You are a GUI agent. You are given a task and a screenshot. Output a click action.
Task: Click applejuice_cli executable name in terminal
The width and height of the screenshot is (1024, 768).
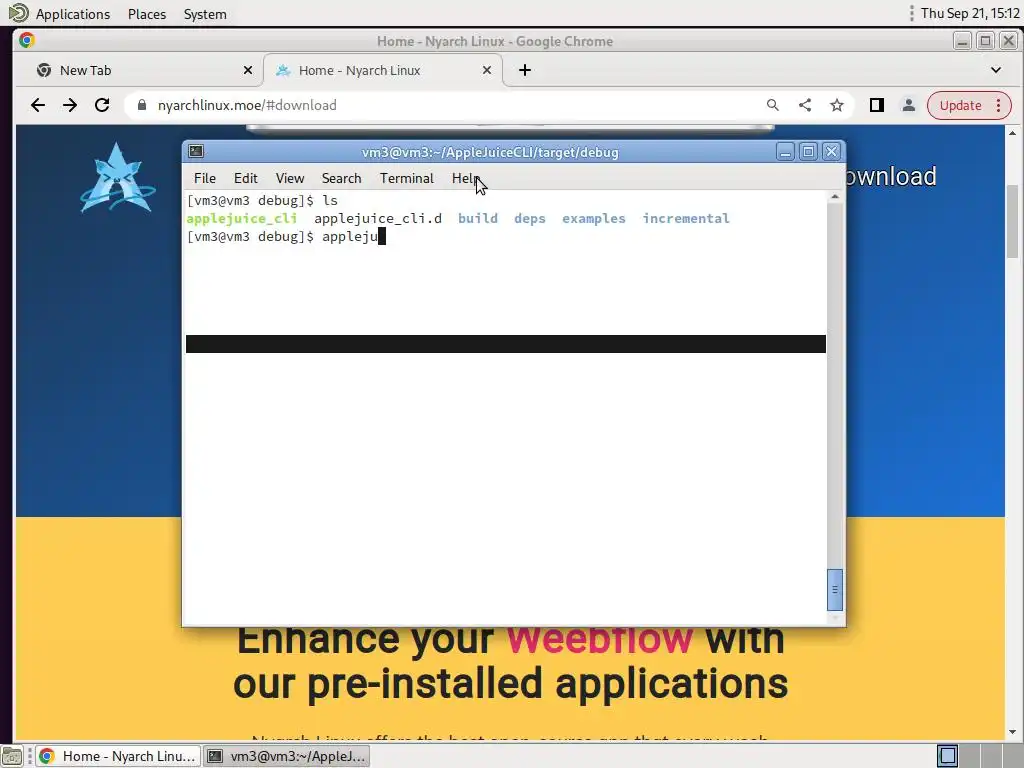[242, 218]
